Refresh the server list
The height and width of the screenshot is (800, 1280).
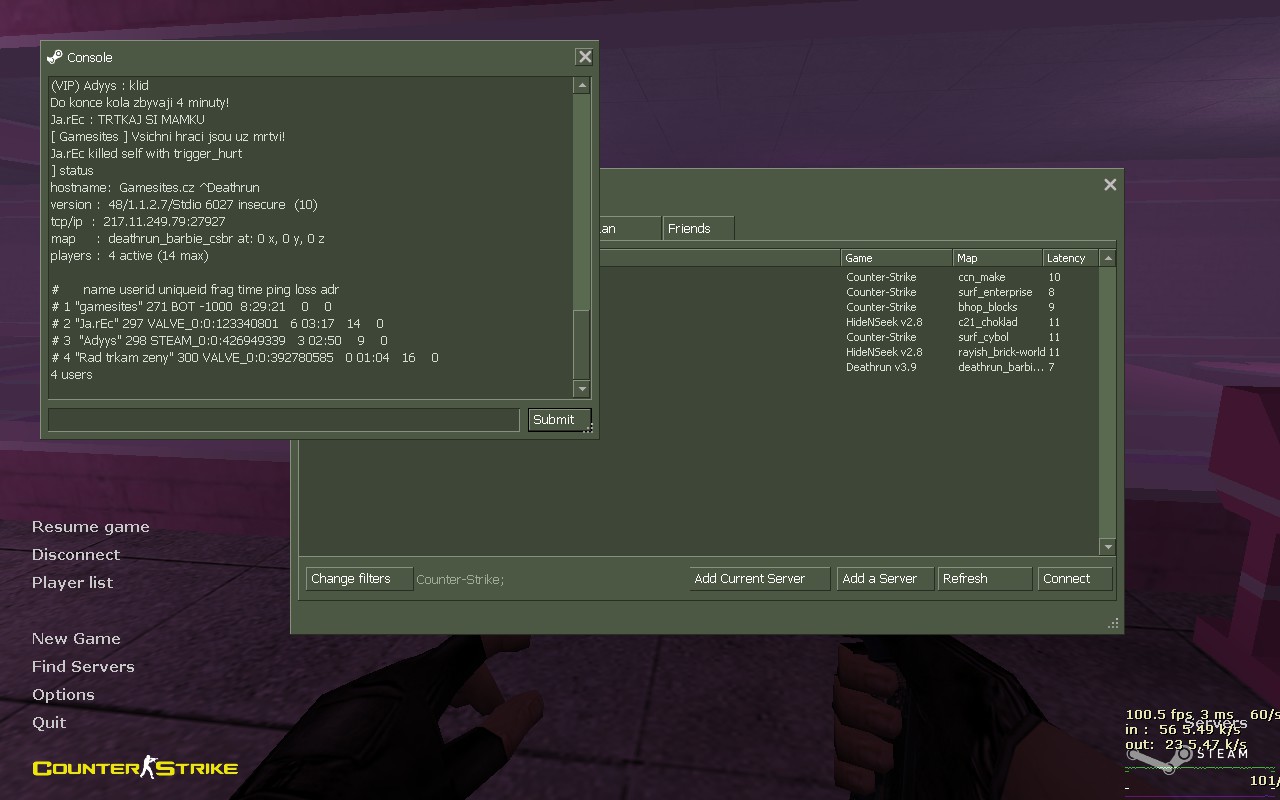(985, 579)
